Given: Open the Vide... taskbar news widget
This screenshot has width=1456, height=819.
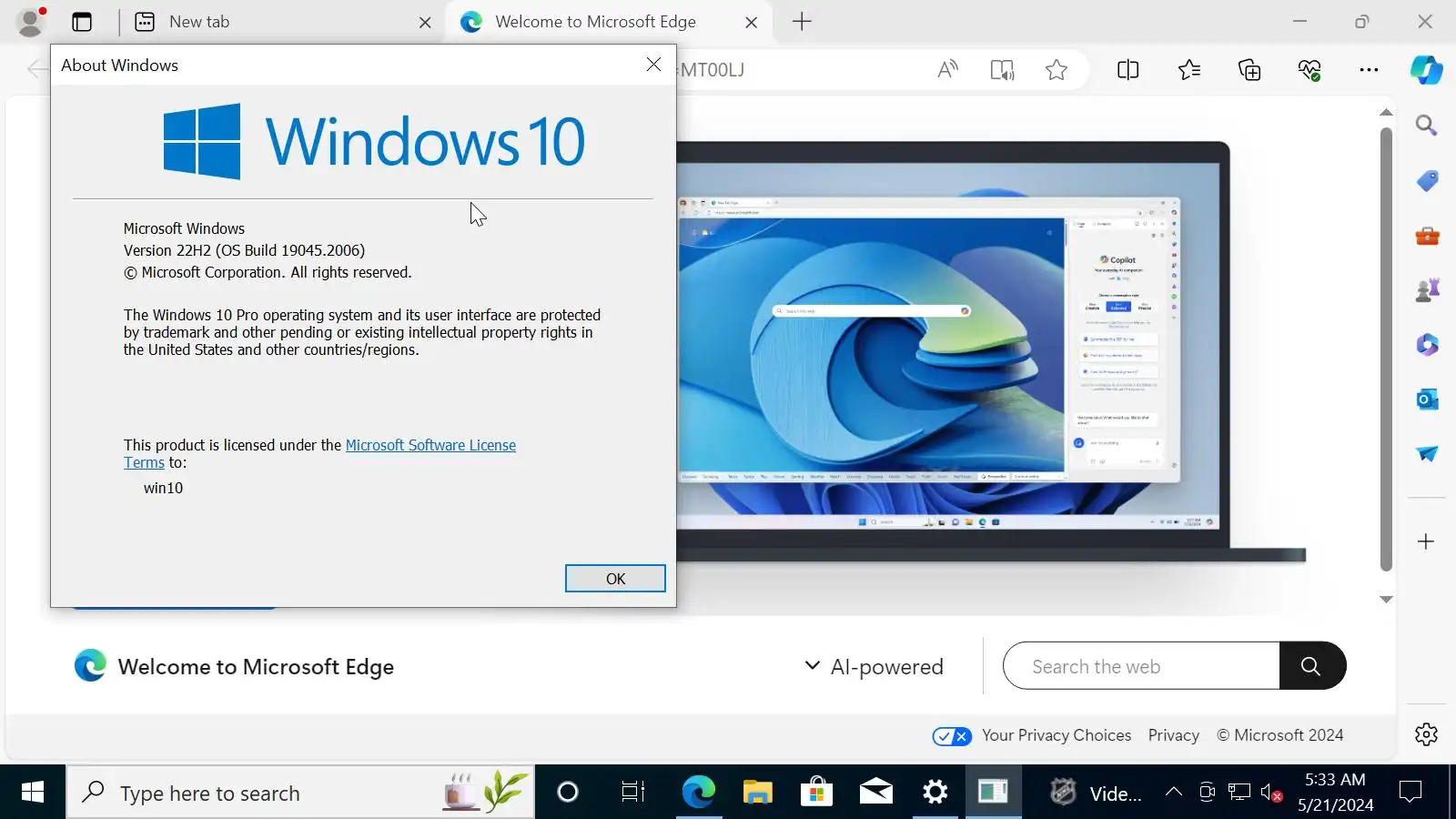Looking at the screenshot, I should click(1096, 793).
